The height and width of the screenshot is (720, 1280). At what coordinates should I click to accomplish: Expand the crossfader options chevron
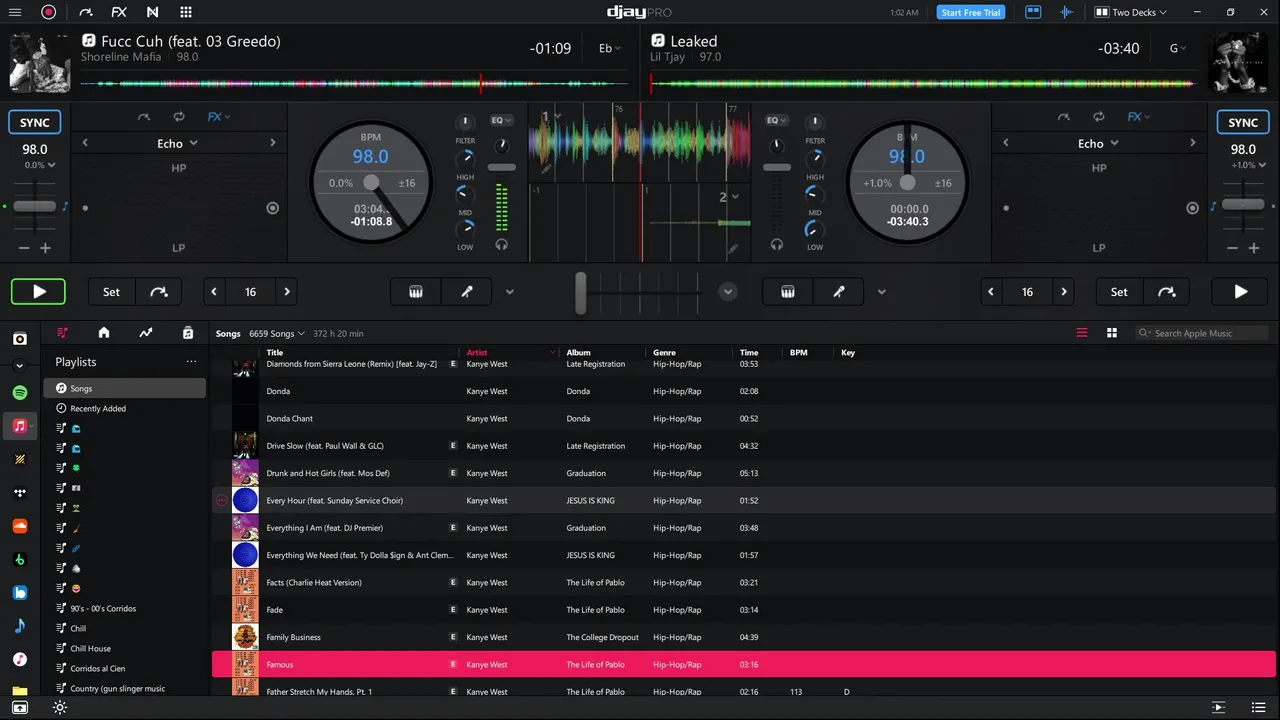tap(728, 292)
